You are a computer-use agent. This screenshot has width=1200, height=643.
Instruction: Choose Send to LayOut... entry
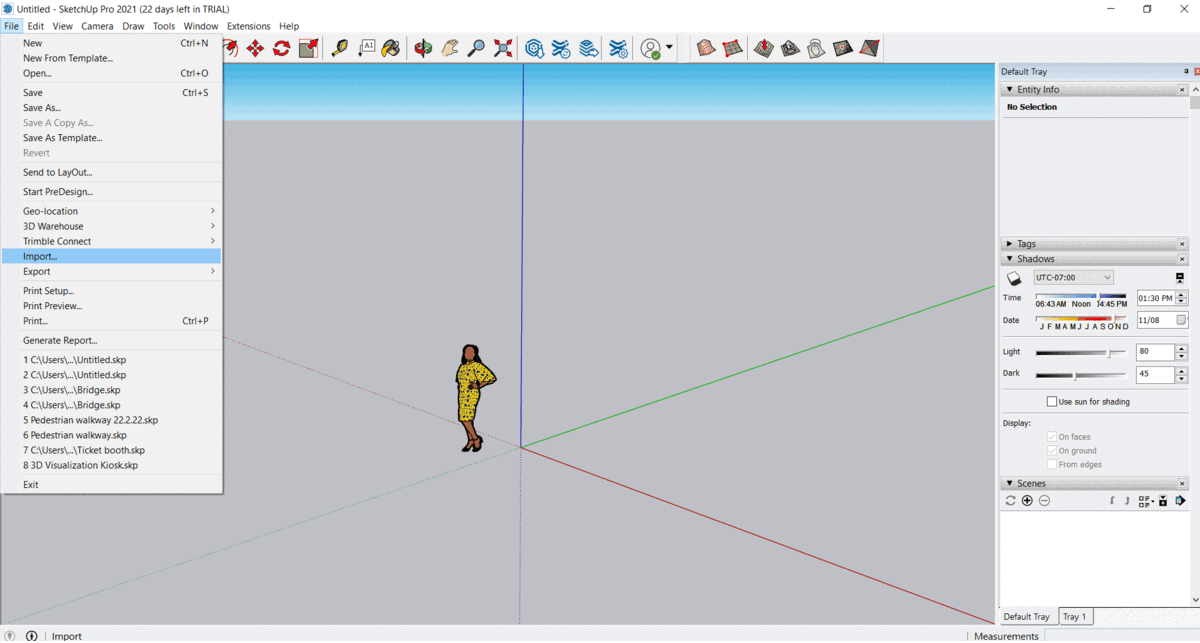[111, 172]
